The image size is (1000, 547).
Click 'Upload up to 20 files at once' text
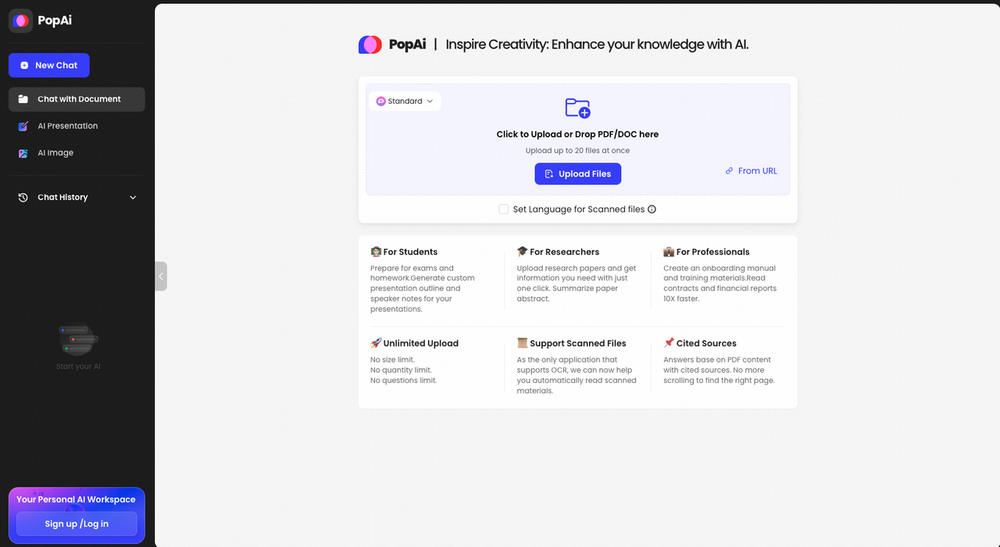coord(578,150)
